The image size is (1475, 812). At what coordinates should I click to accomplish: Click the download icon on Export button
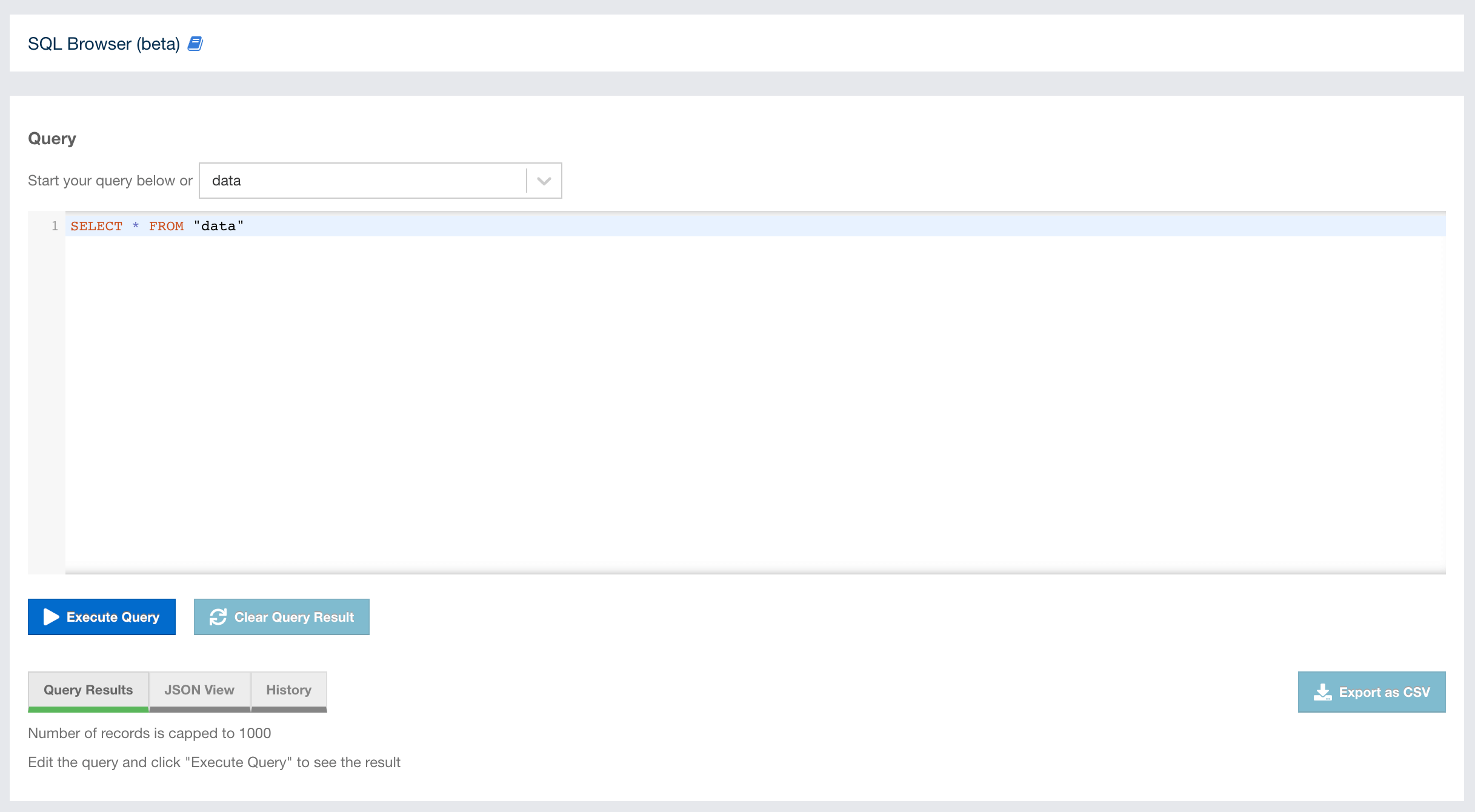(x=1322, y=692)
